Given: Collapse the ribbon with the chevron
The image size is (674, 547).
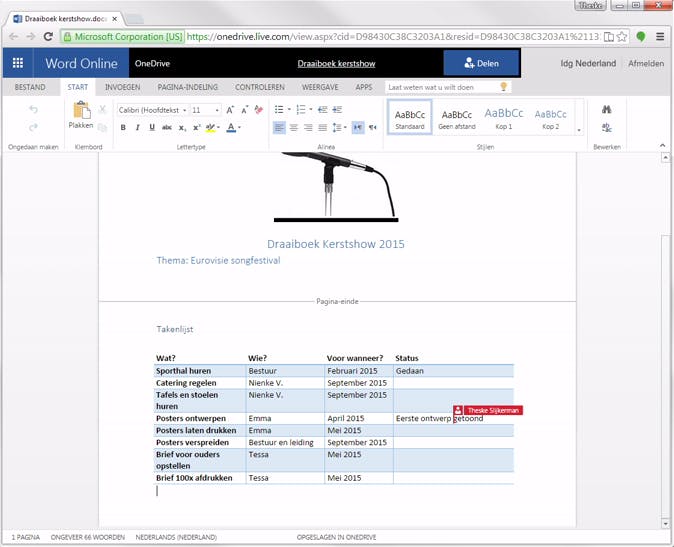Looking at the screenshot, I should (x=662, y=146).
